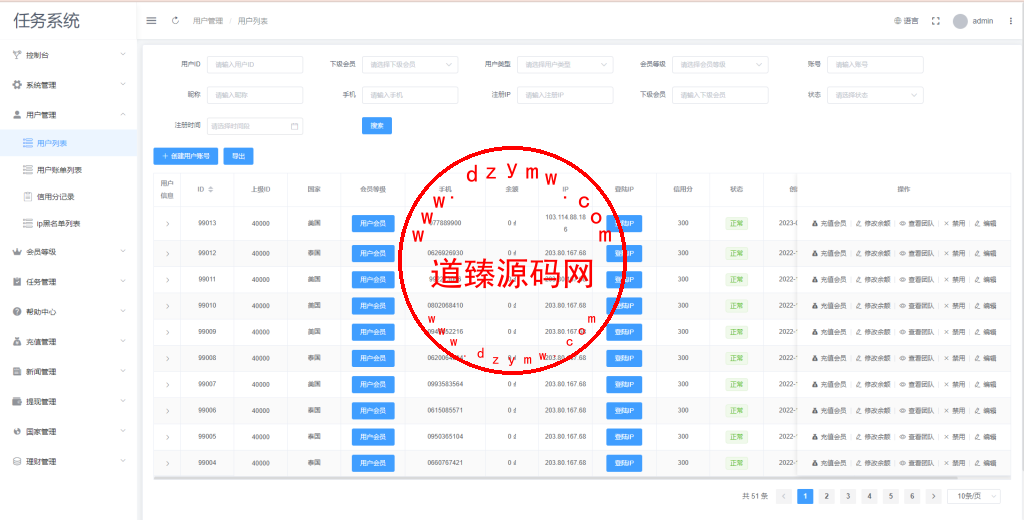1024x520 pixels.
Task: Click 登陆IP button for user 99005
Action: (624, 437)
